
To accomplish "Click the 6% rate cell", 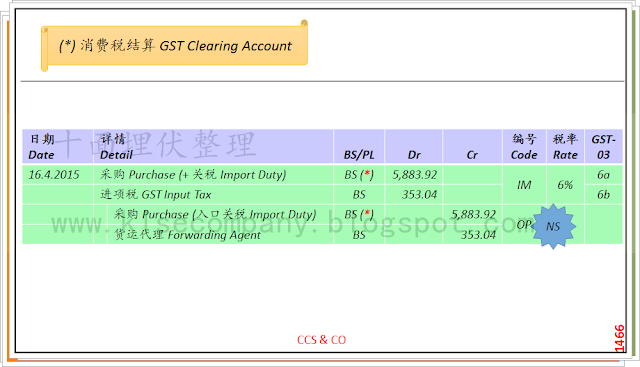I will (565, 185).
